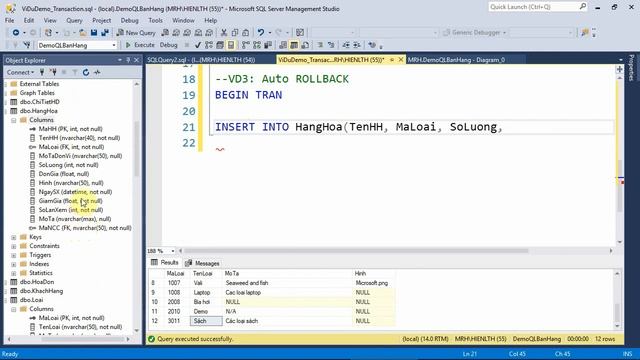This screenshot has width=640, height=360.
Task: Expand the Statistics folder
Action: point(13,273)
